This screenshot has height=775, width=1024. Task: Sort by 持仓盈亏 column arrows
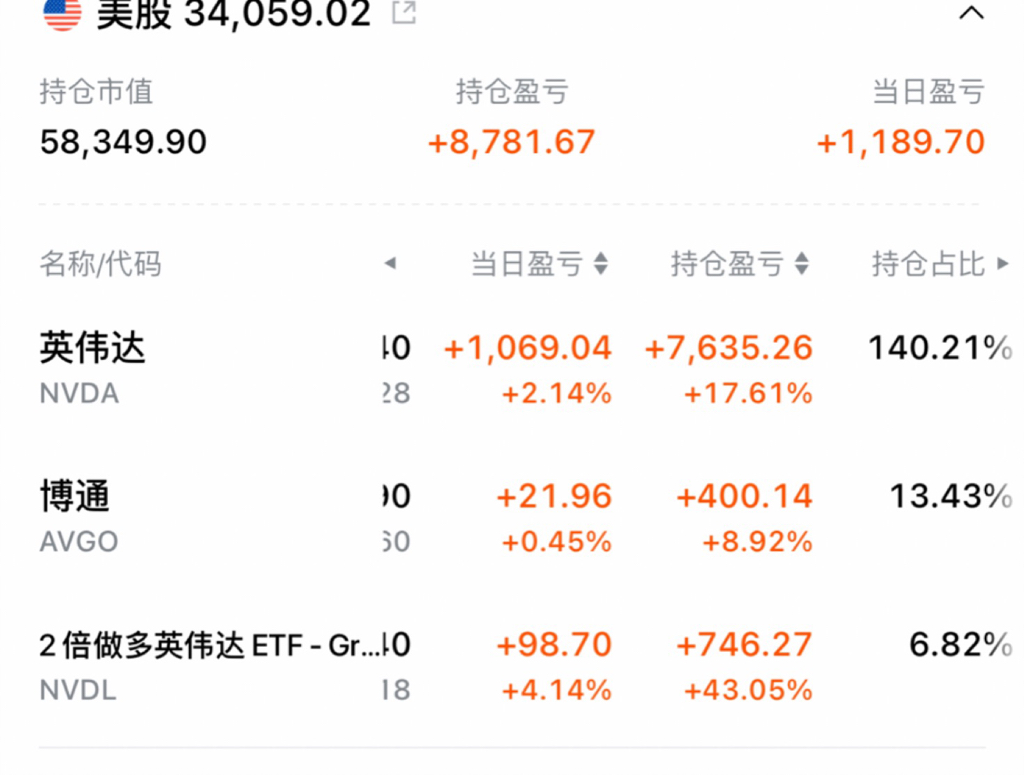tap(802, 264)
